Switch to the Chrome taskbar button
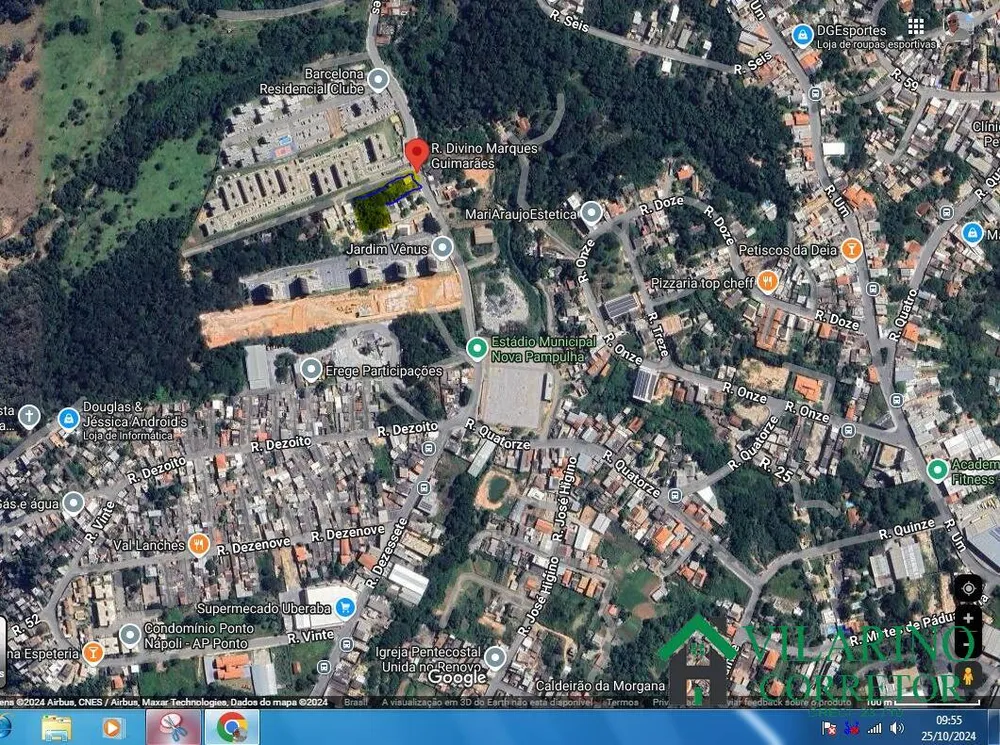Viewport: 1000px width, 745px height. pyautogui.click(x=232, y=727)
